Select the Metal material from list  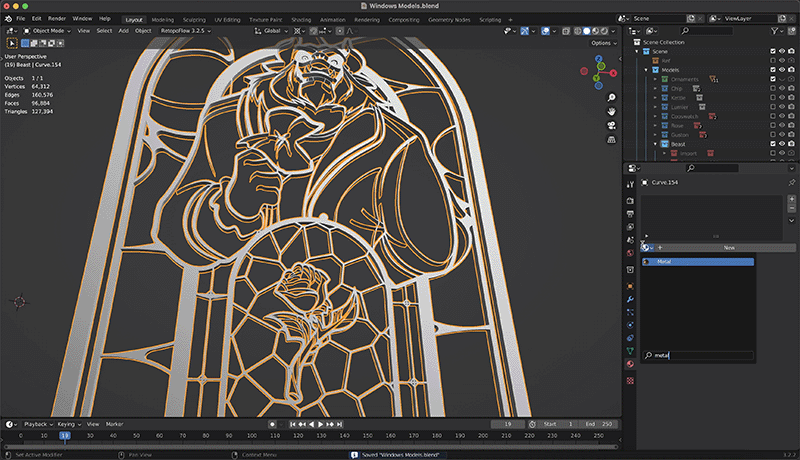pos(697,262)
